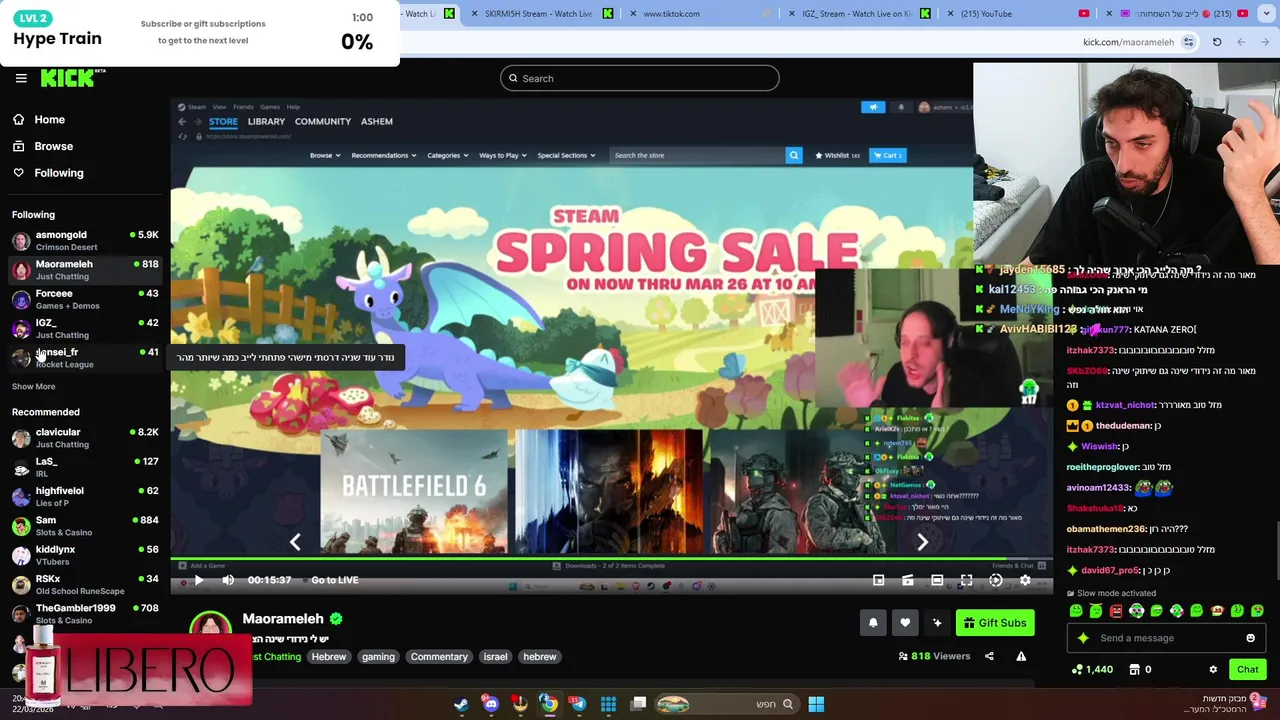Viewport: 1280px width, 720px height.
Task: Click the gaming tag
Action: tap(378, 657)
